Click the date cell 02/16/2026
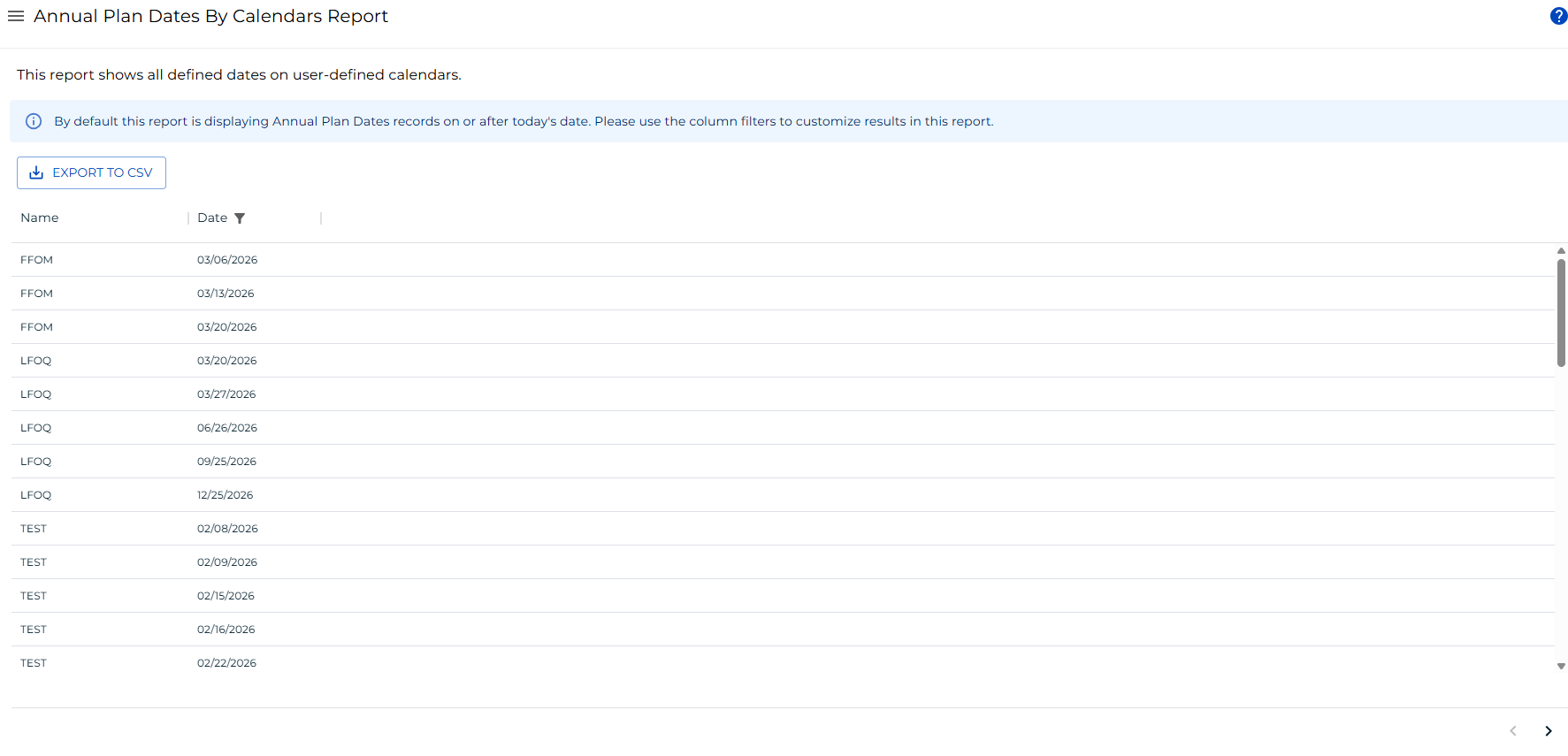The height and width of the screenshot is (756, 1568). tap(226, 630)
